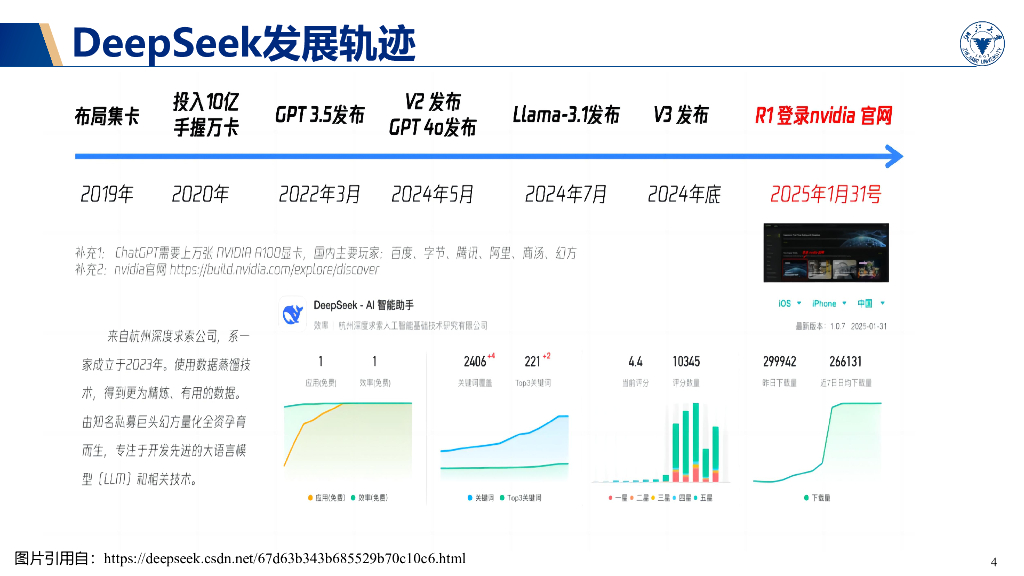The height and width of the screenshot is (576, 1024).
Task: Click the downloads trend line chart
Action: (x=817, y=442)
